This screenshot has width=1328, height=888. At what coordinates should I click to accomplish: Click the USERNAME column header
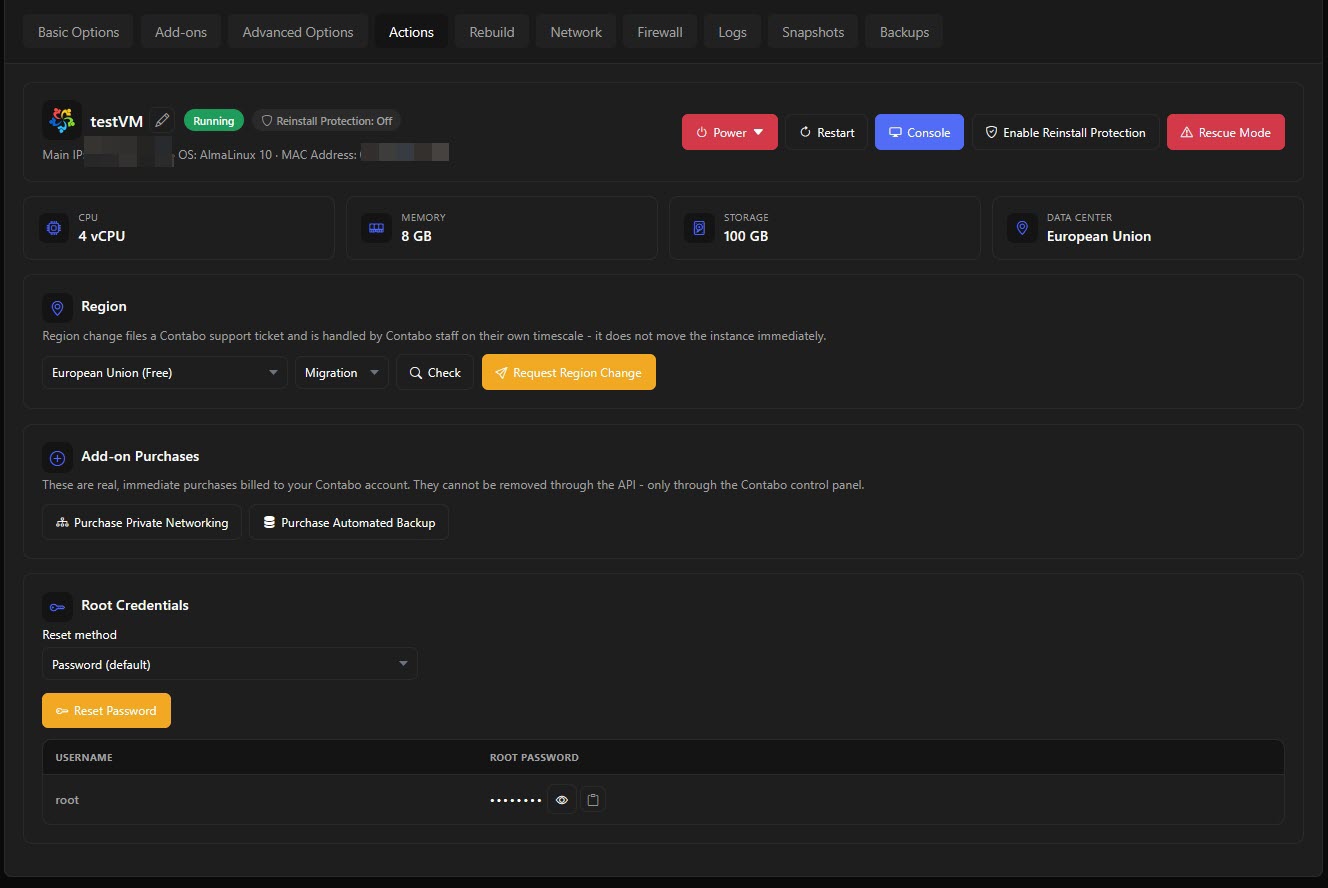[84, 757]
